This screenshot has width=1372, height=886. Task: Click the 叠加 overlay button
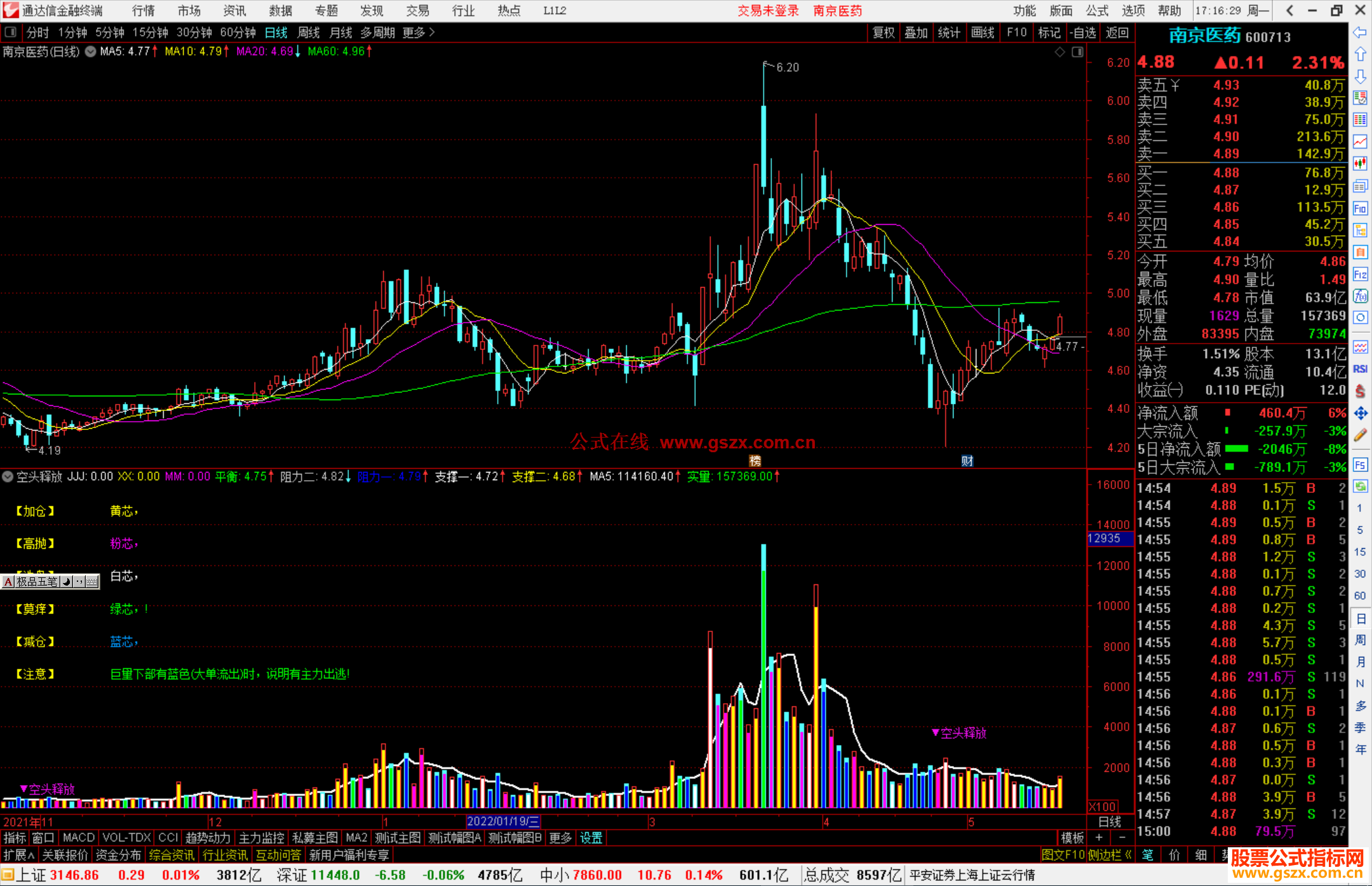click(x=916, y=32)
